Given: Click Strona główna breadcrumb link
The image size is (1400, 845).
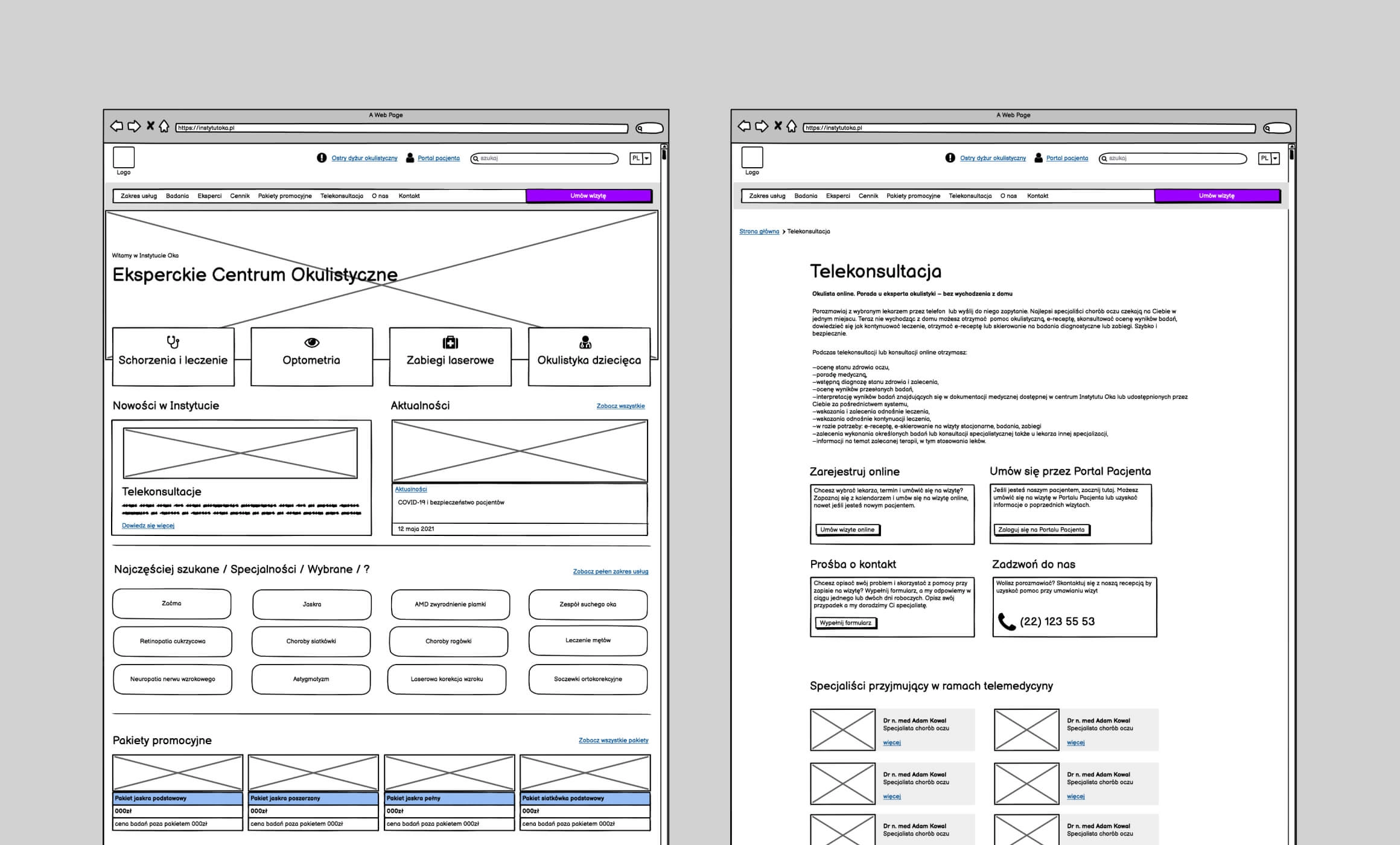Looking at the screenshot, I should (x=759, y=231).
